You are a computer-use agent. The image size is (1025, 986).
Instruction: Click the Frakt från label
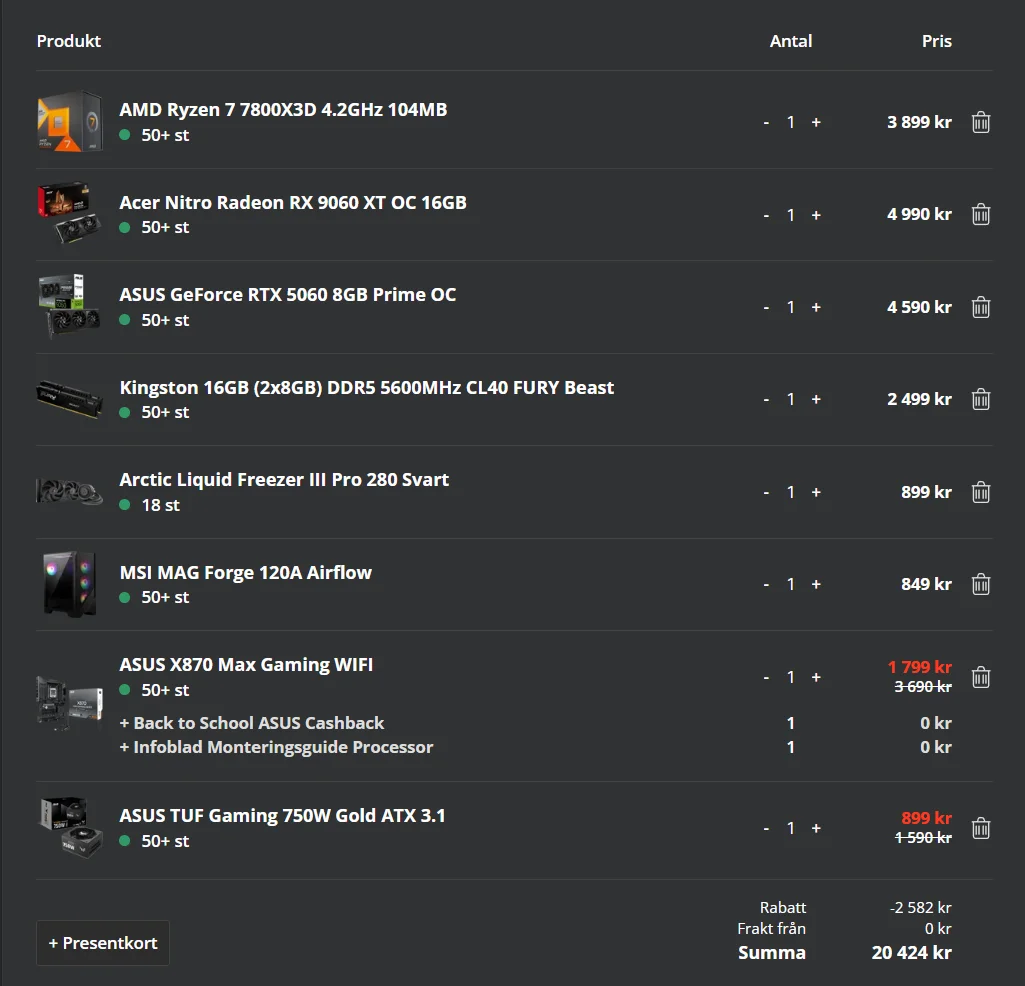click(771, 928)
